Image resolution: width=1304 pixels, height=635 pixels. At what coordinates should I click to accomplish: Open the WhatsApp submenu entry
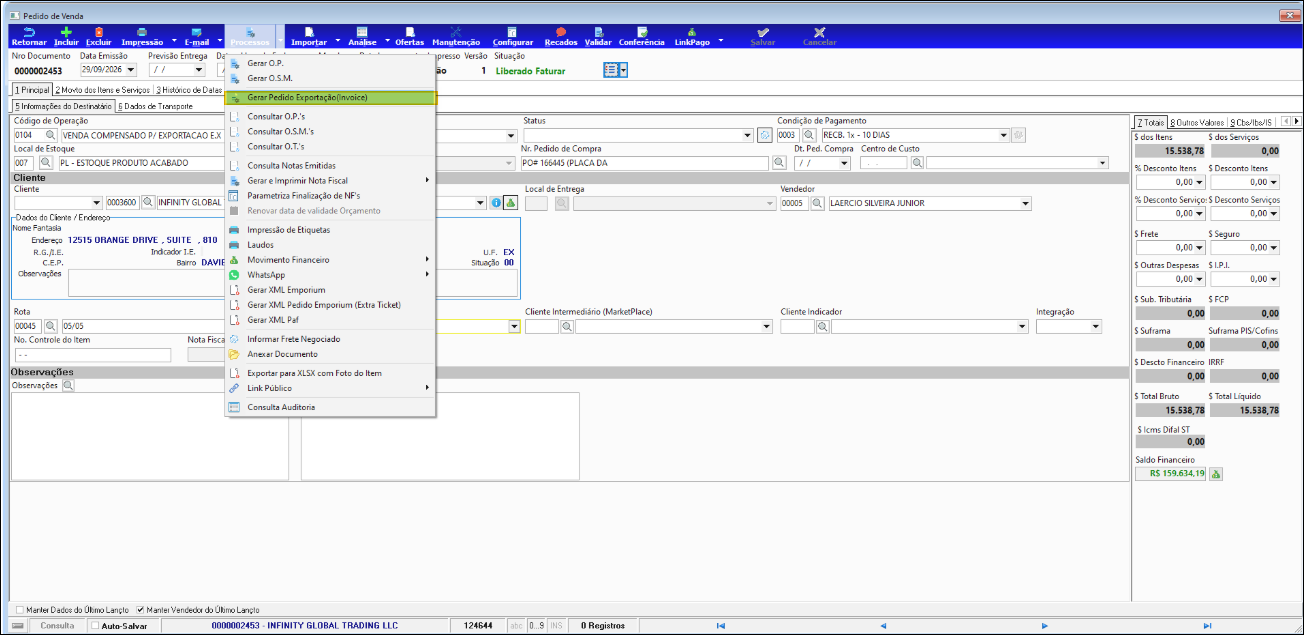(331, 274)
